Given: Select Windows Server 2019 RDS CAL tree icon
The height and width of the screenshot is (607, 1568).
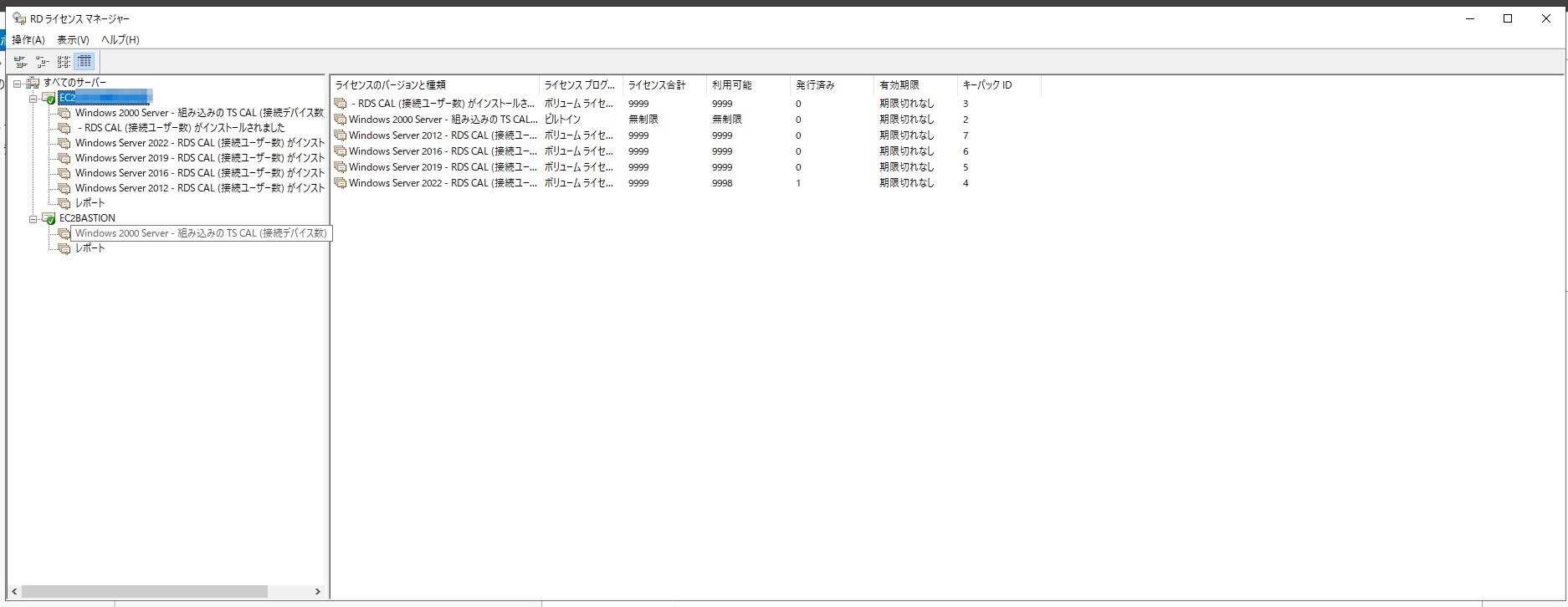Looking at the screenshot, I should (x=64, y=158).
